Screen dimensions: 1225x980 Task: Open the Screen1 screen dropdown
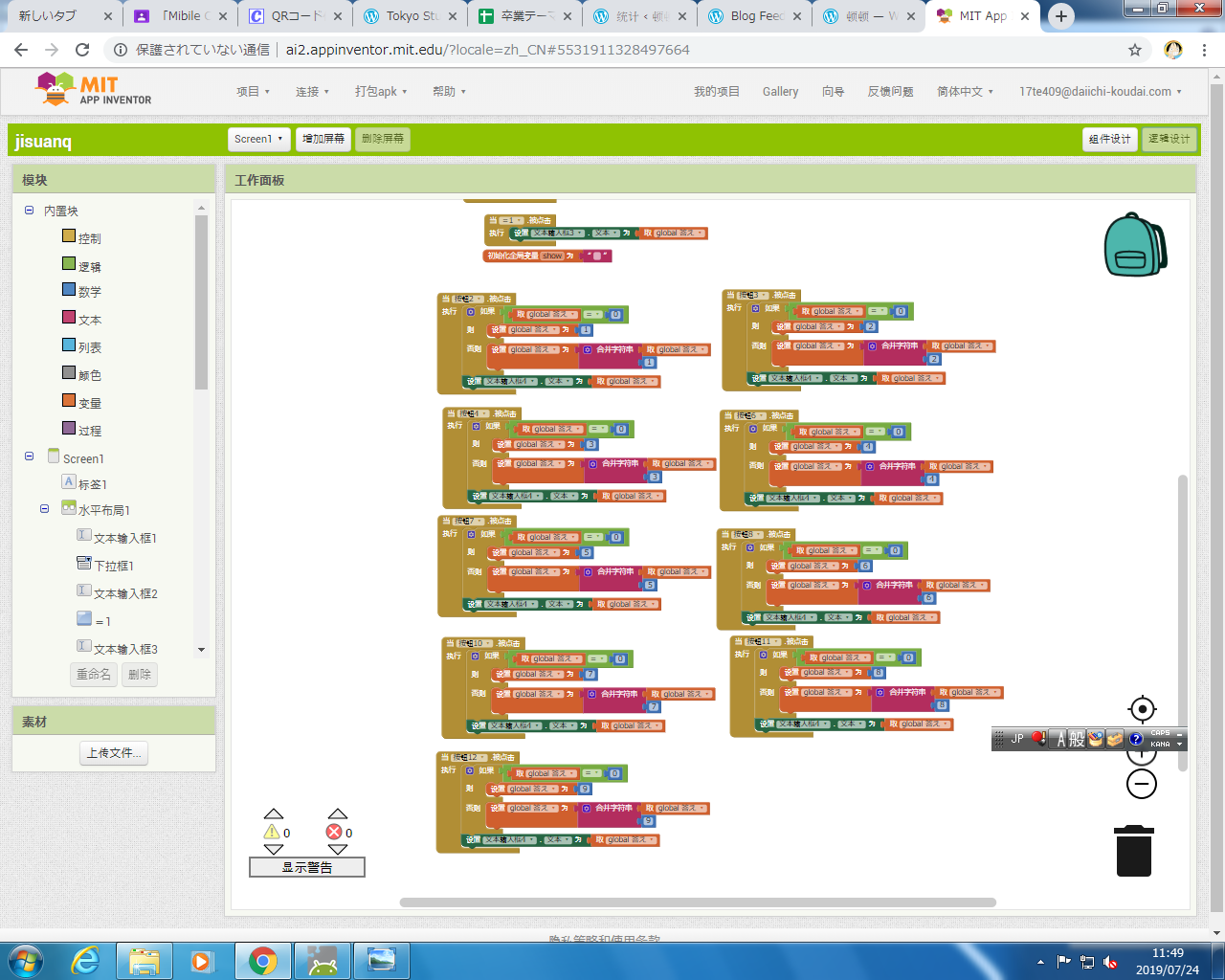[258, 139]
